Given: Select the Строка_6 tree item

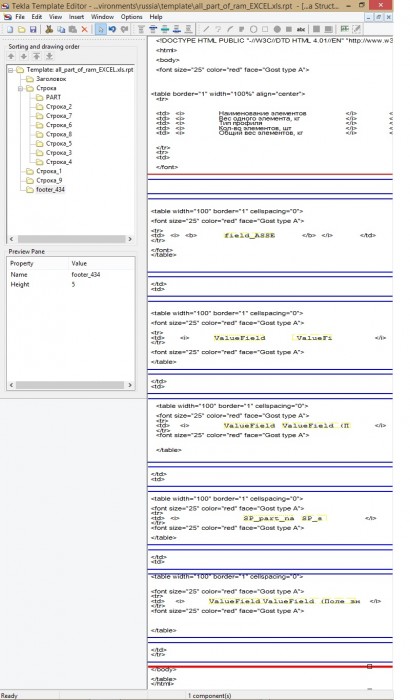Looking at the screenshot, I should (59, 125).
